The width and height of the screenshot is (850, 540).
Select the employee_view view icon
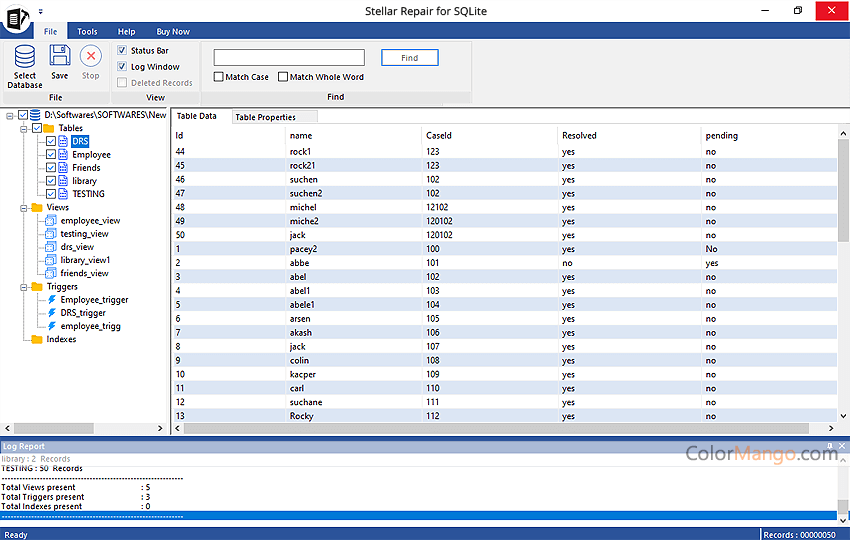[x=51, y=220]
